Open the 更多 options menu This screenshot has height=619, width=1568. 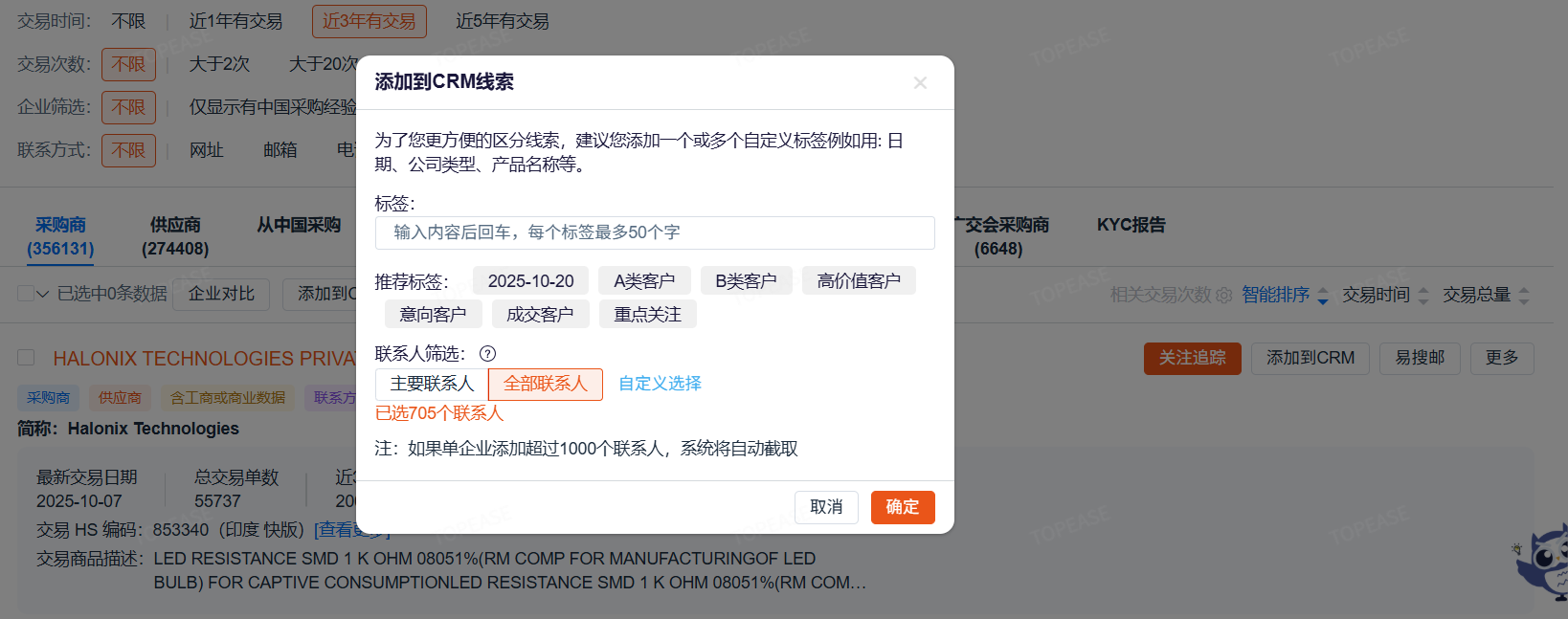(1501, 358)
